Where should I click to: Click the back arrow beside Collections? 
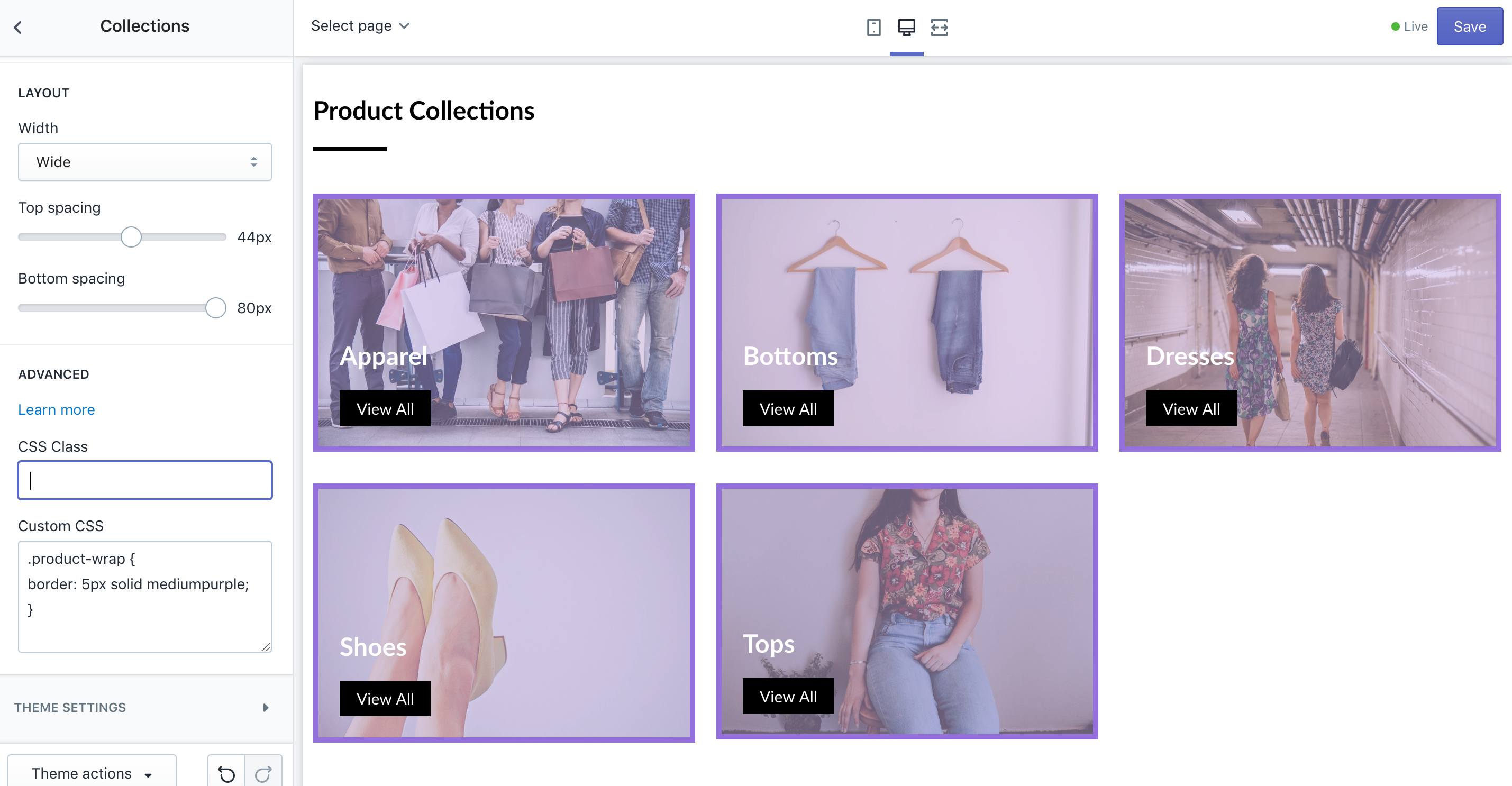(x=18, y=27)
